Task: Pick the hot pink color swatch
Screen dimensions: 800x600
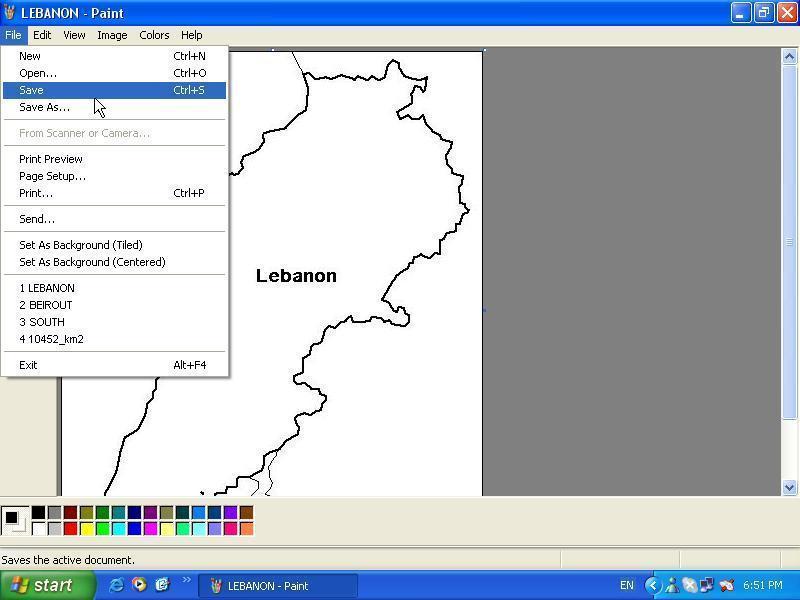Action: pyautogui.click(x=231, y=529)
